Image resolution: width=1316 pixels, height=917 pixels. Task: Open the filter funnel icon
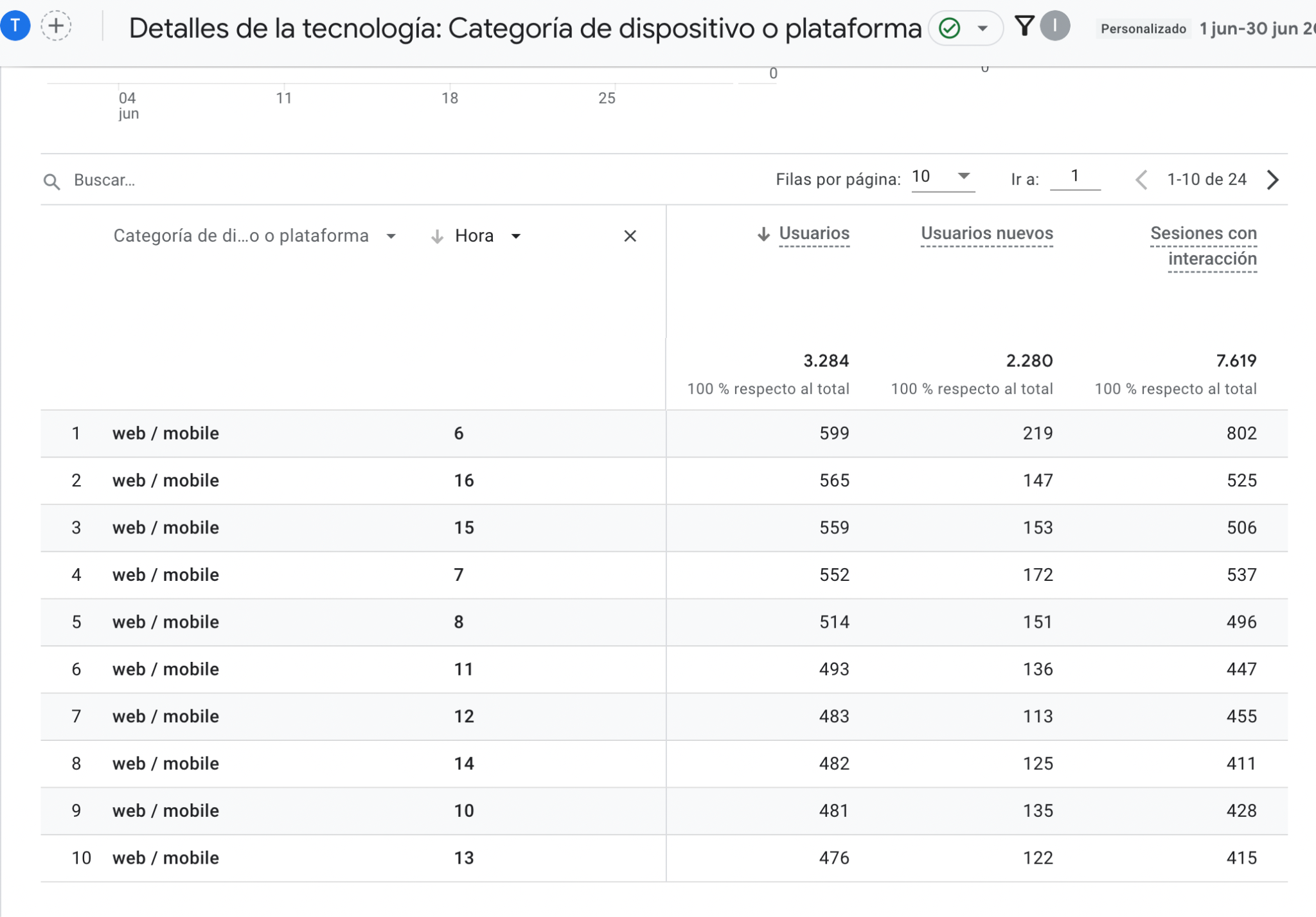click(1024, 26)
